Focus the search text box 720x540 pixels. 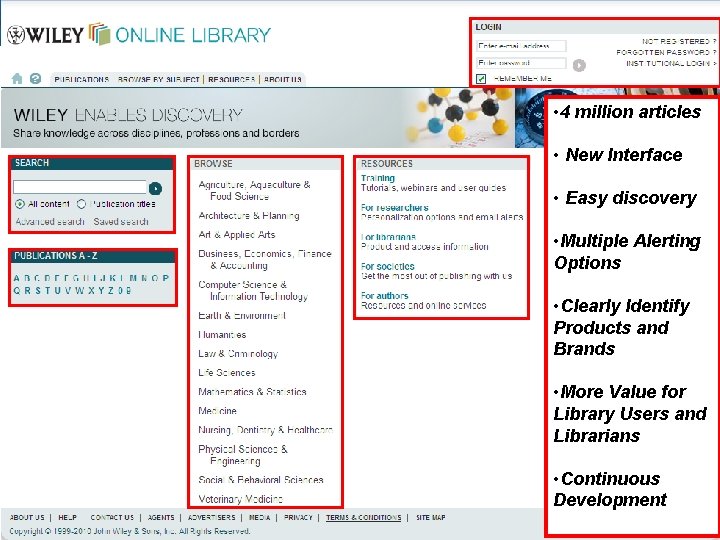(x=80, y=187)
